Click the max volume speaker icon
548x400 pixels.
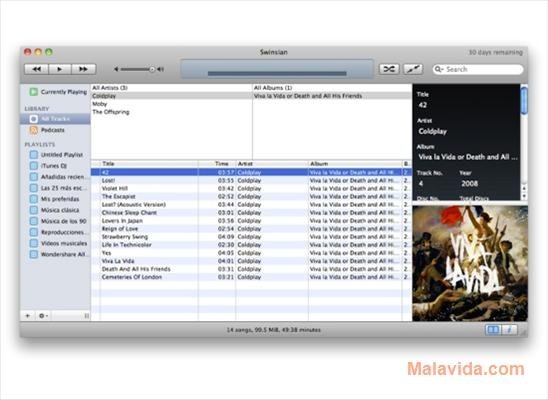(x=160, y=69)
